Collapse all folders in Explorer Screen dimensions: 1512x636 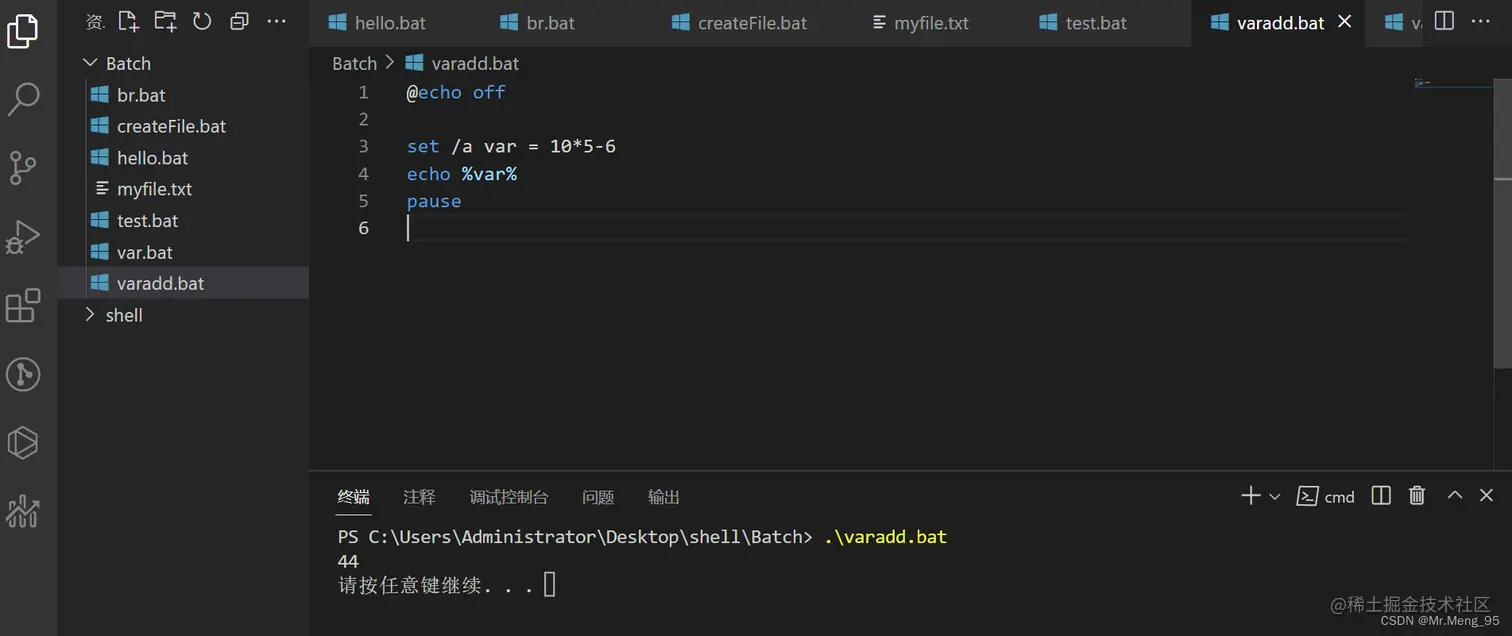pyautogui.click(x=239, y=21)
